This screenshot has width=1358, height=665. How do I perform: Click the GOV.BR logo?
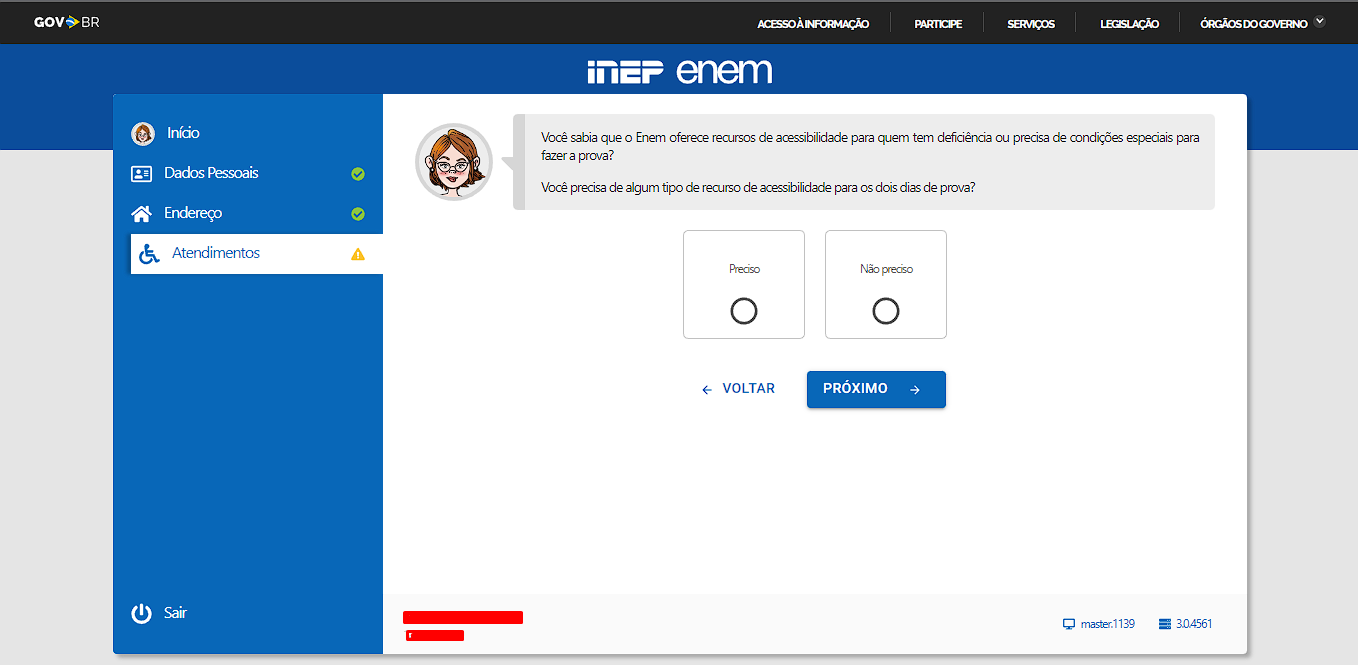point(67,22)
